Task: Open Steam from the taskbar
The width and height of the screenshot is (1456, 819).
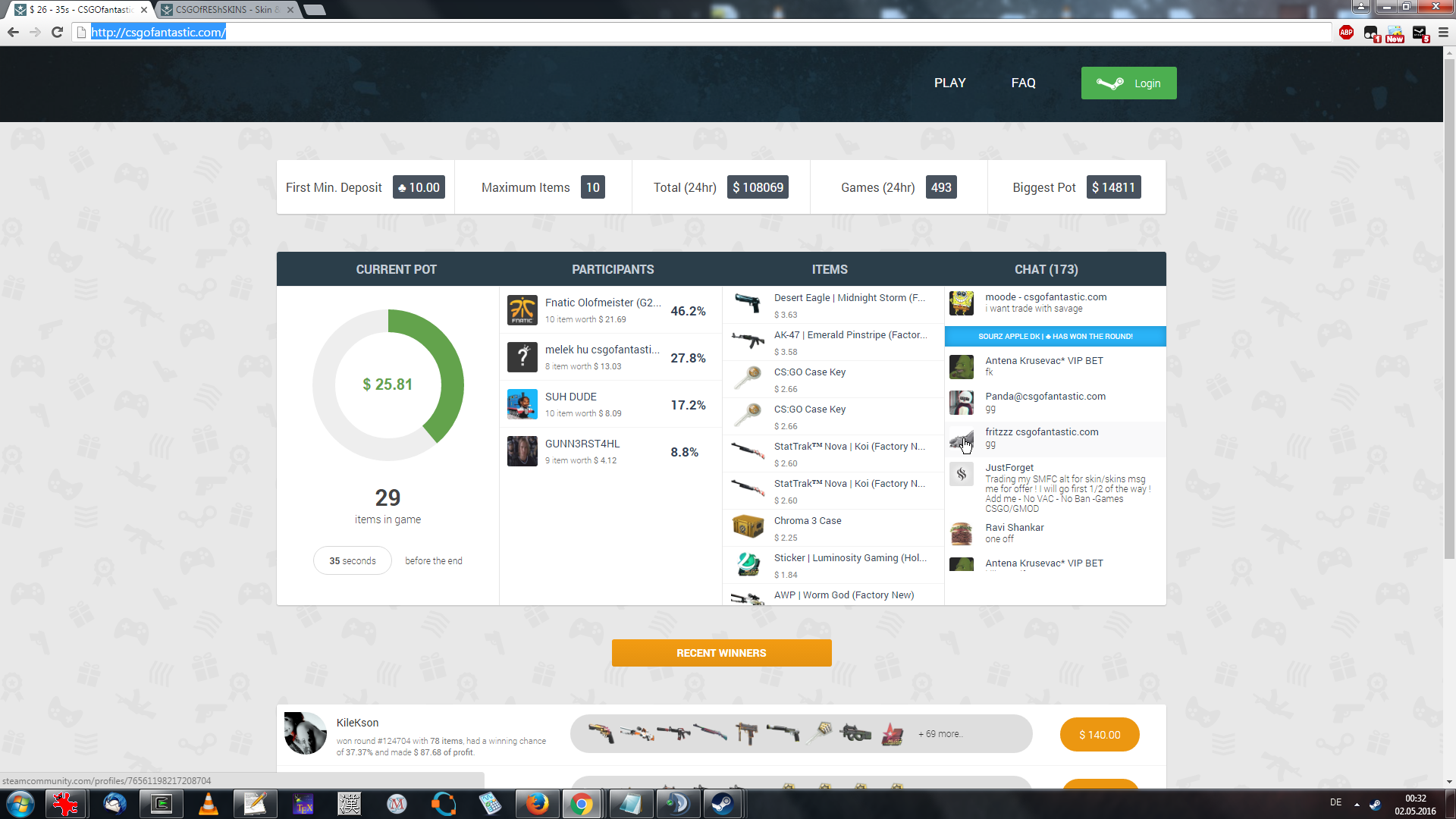Action: [722, 804]
